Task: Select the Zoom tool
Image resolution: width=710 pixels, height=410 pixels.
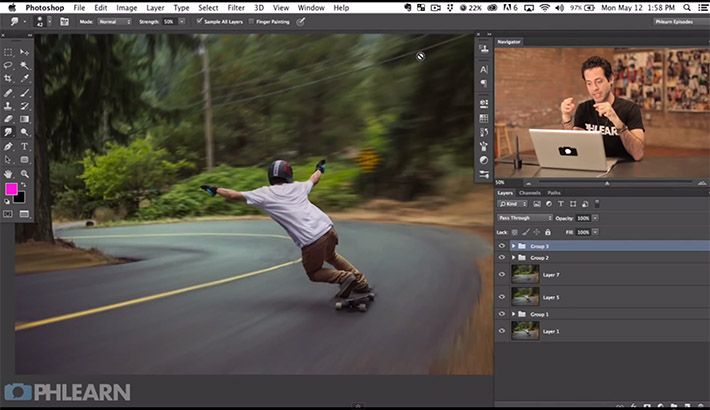Action: (24, 174)
